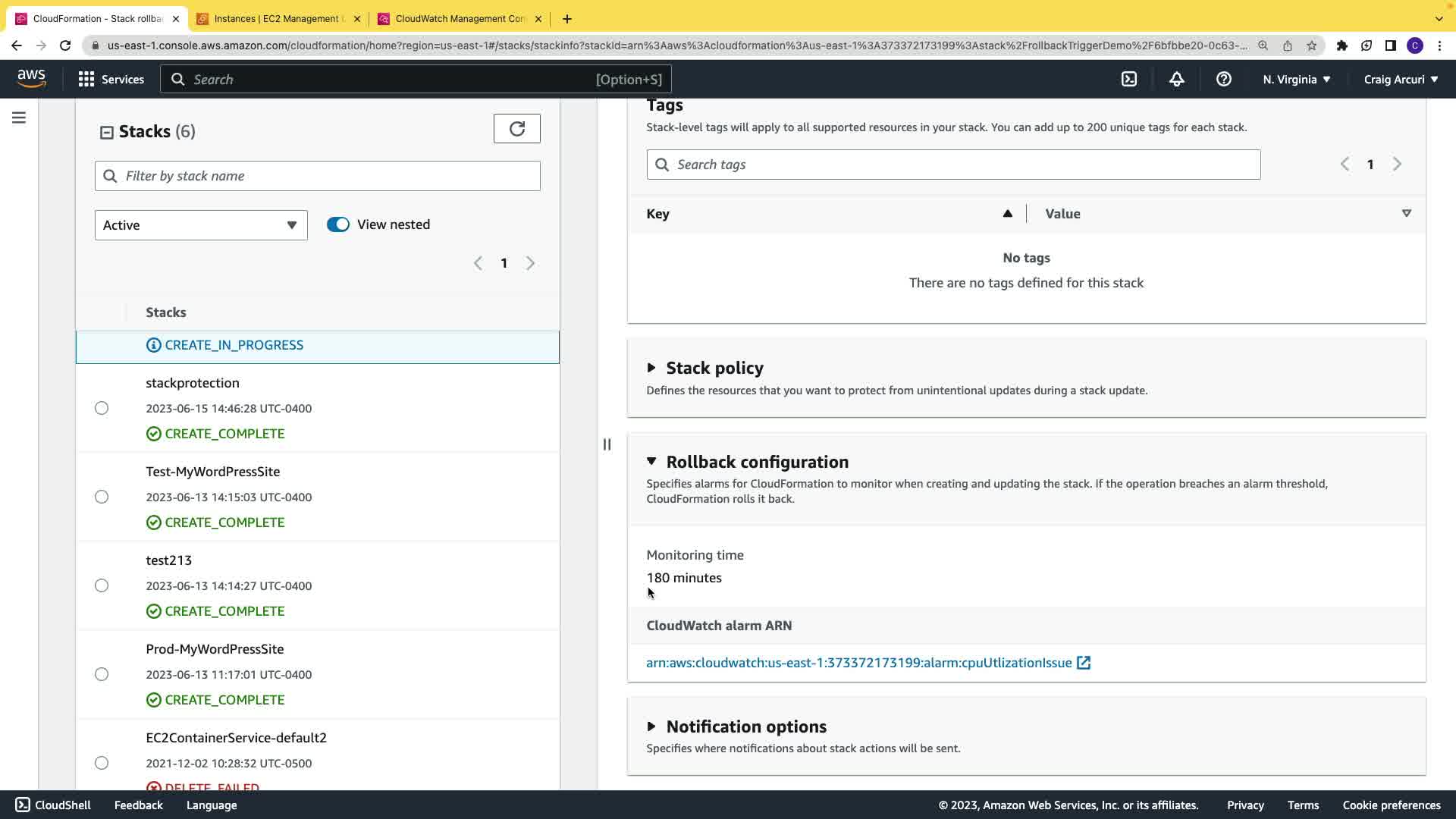Open the hamburger side navigation menu
Image resolution: width=1456 pixels, height=819 pixels.
click(x=19, y=118)
